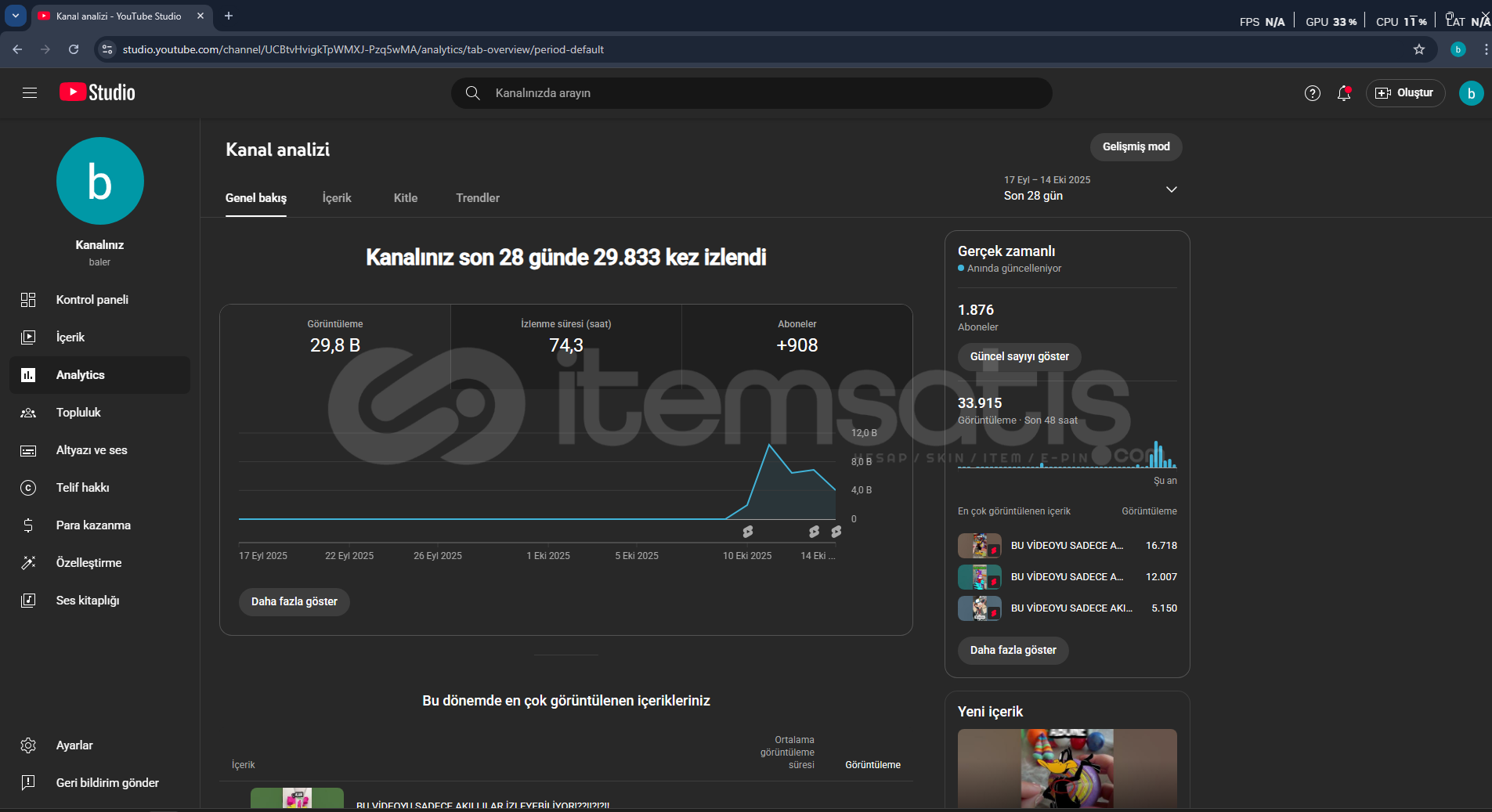The height and width of the screenshot is (812, 1492).
Task: Open the hamburger navigation menu
Action: tap(30, 93)
